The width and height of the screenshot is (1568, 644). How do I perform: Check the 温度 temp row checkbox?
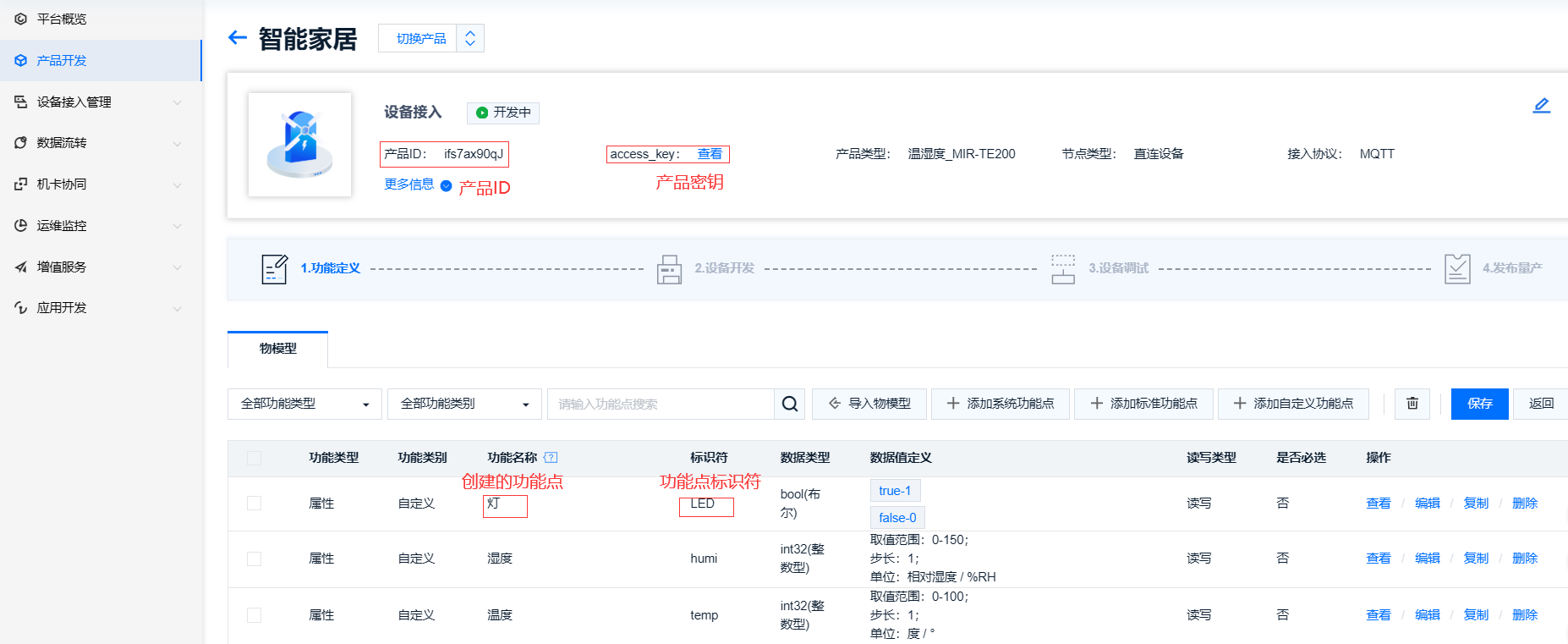[x=254, y=615]
